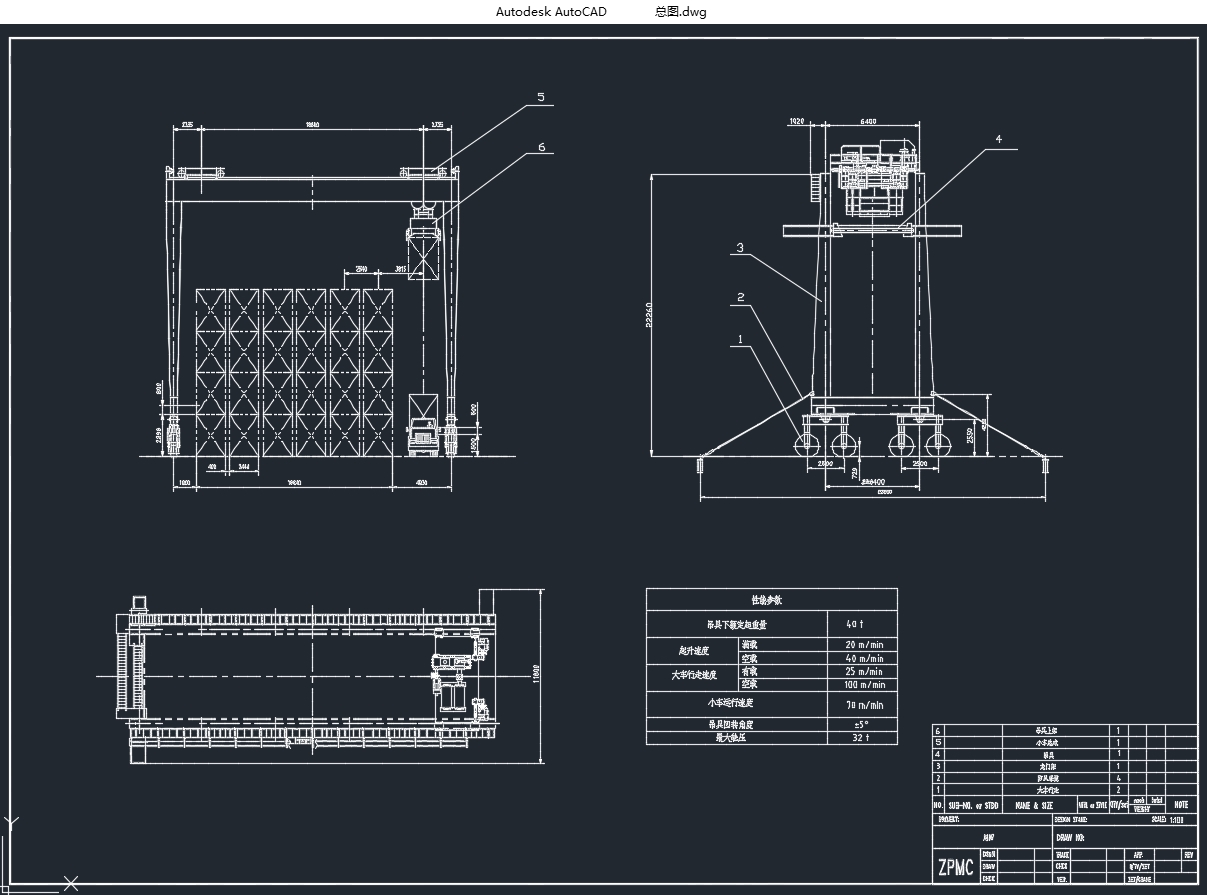Screen dimensions: 1207x895
Task: Select the trolley assembly in plan view
Action: coord(459,676)
